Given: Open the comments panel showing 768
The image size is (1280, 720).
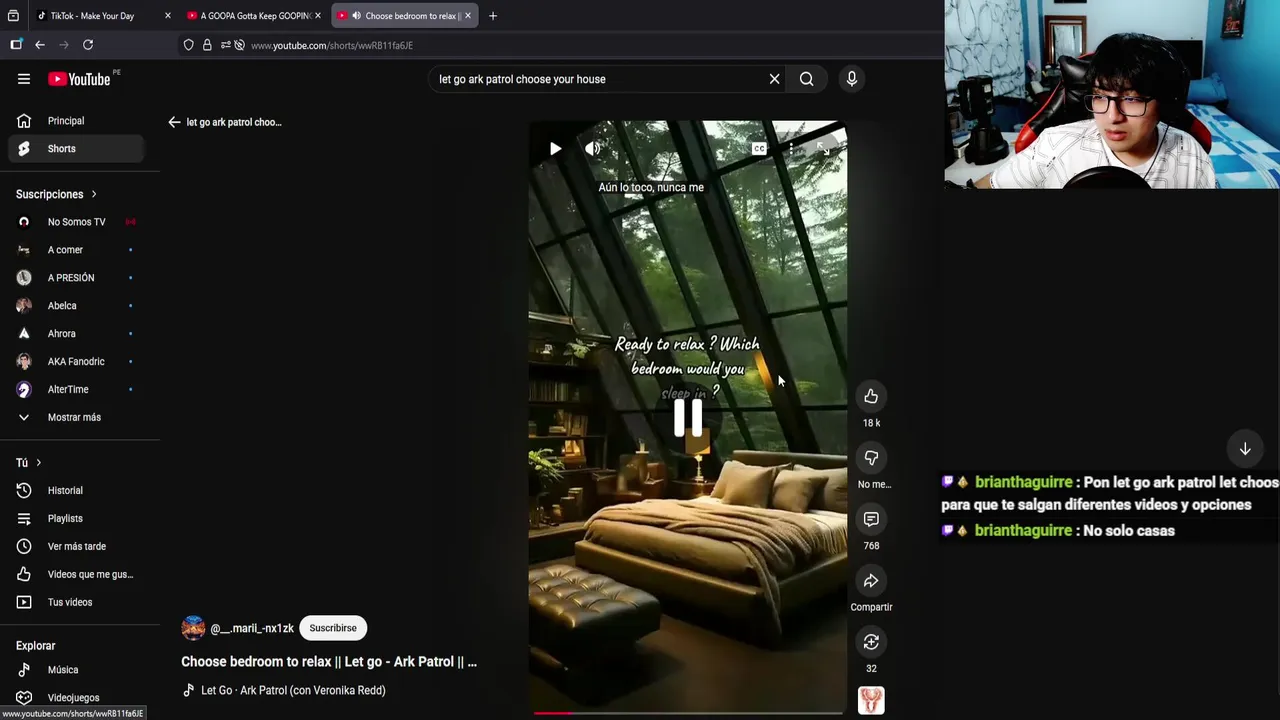Looking at the screenshot, I should [871, 519].
